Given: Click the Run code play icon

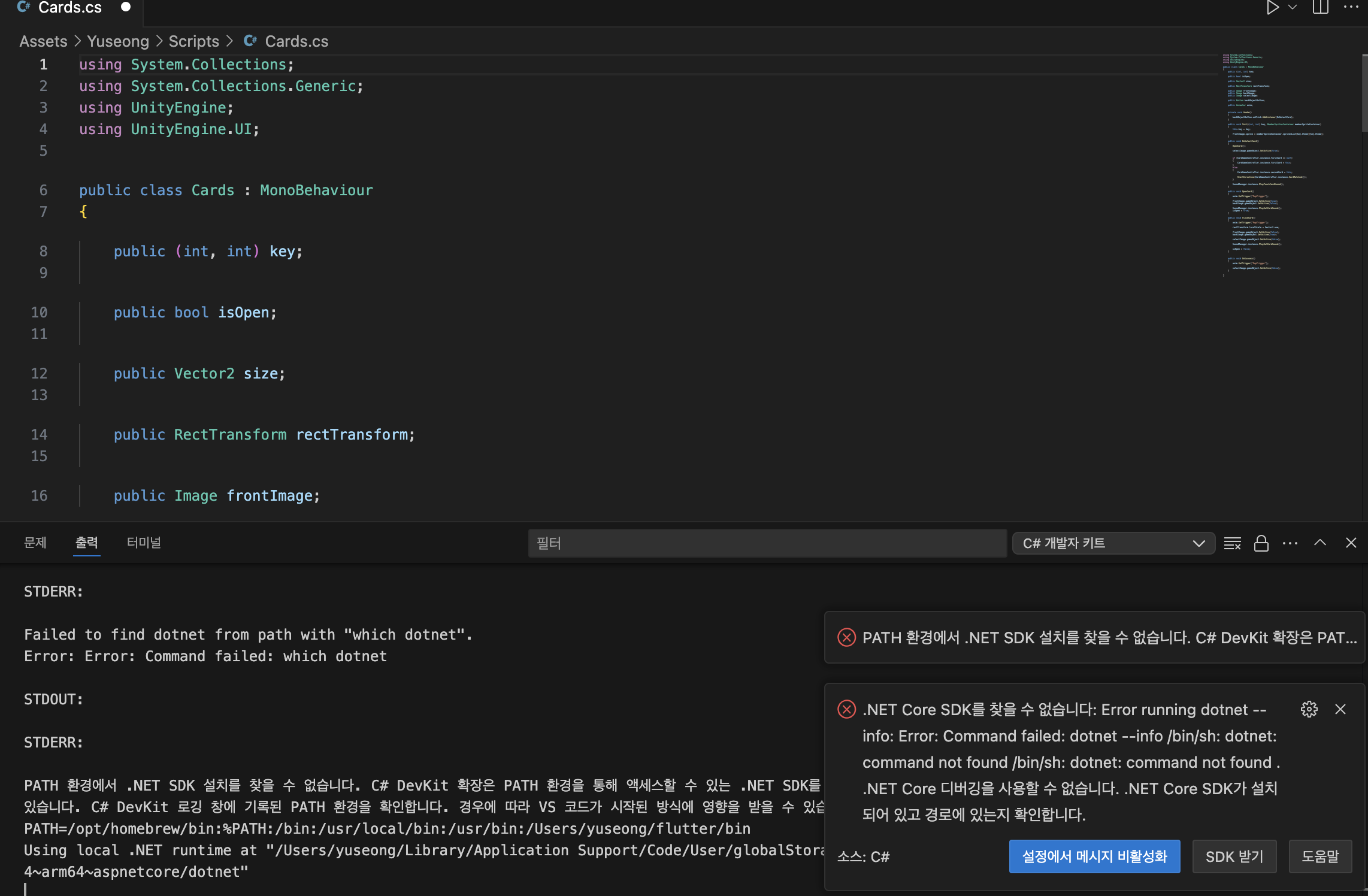Looking at the screenshot, I should pyautogui.click(x=1272, y=8).
